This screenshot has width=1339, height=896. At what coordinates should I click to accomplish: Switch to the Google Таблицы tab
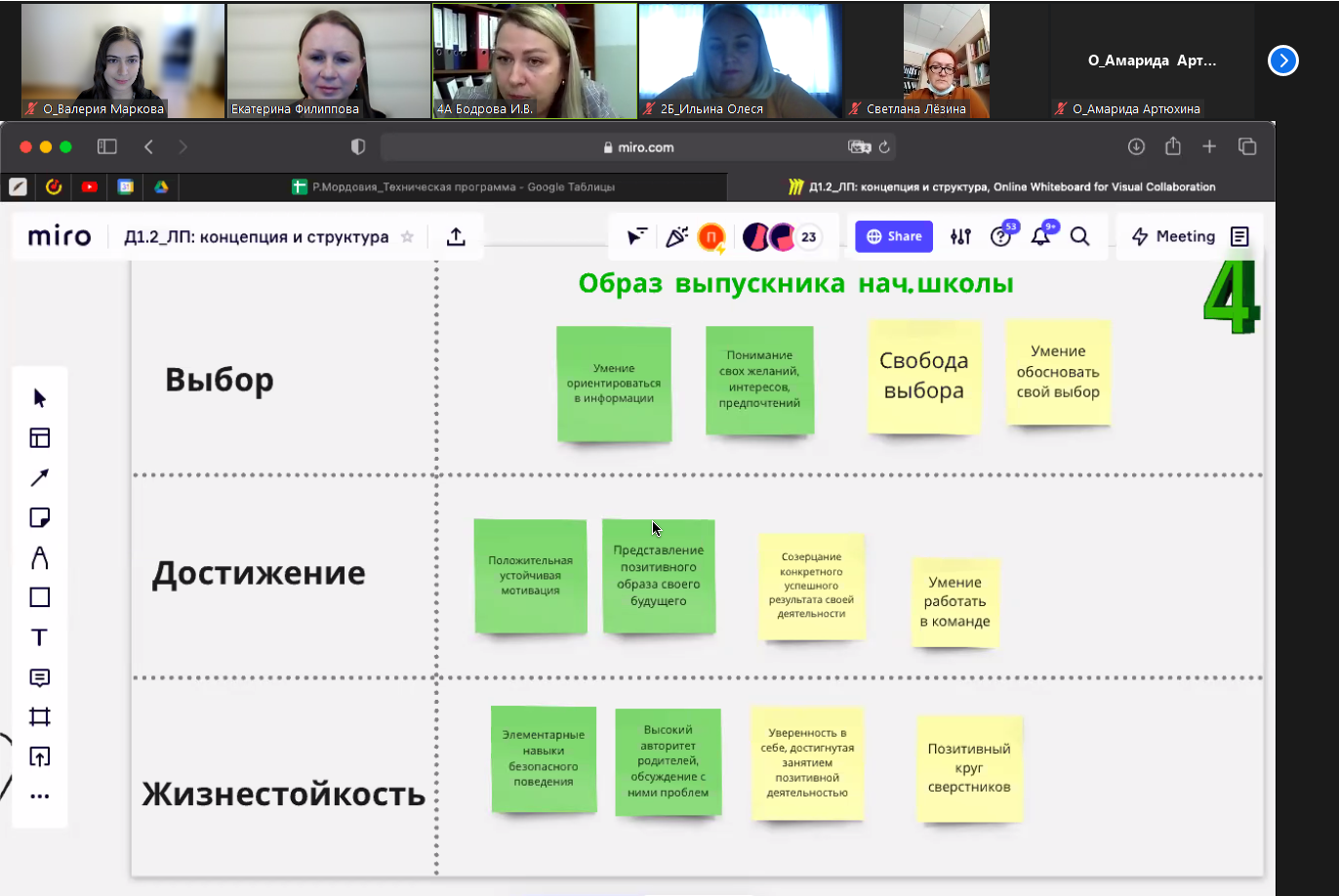[x=454, y=186]
